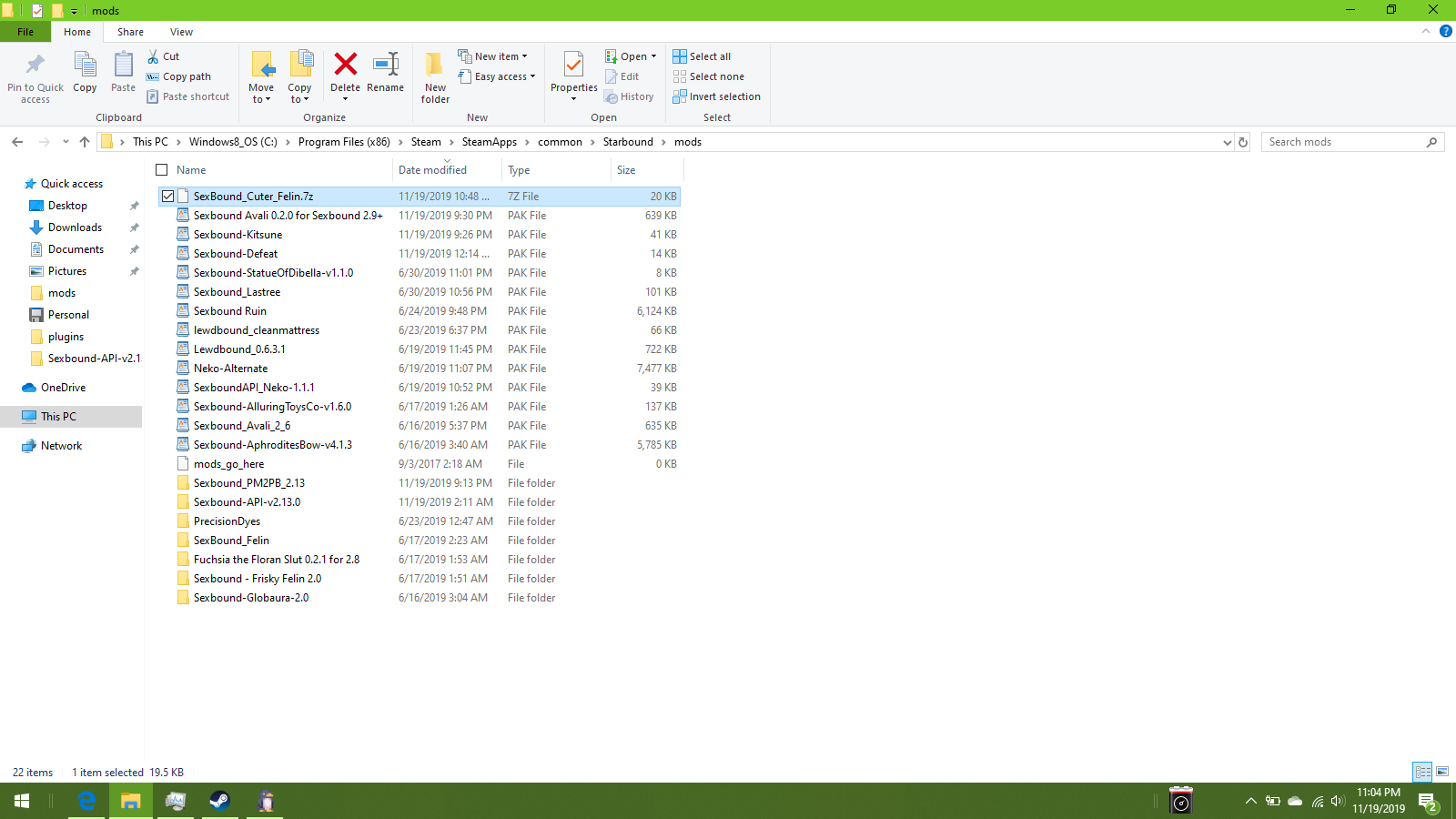Click Select all
Viewport: 1456px width, 819px height.
point(702,56)
